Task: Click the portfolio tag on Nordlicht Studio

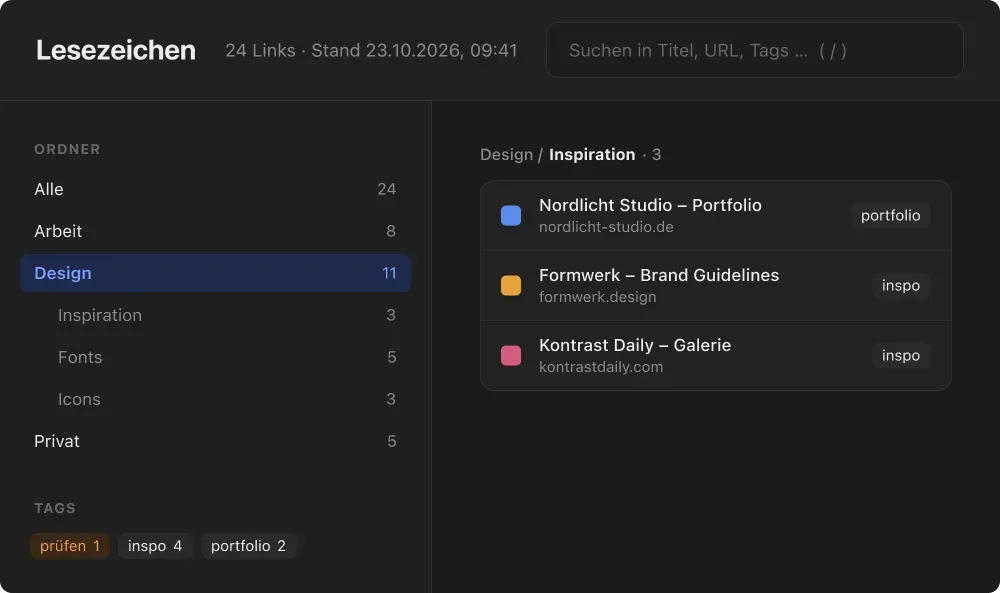Action: (x=890, y=216)
